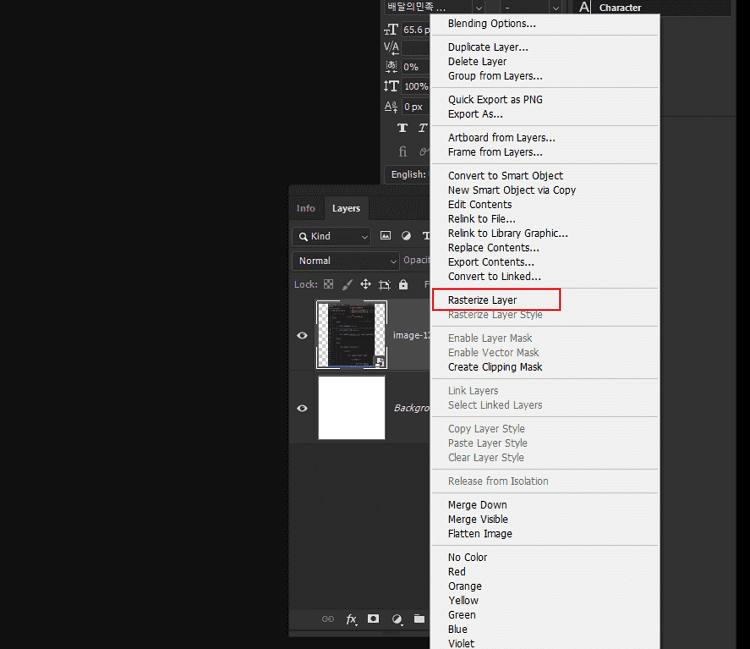The image size is (750, 649).
Task: Set layer label to No Color
Action: [x=545, y=558]
